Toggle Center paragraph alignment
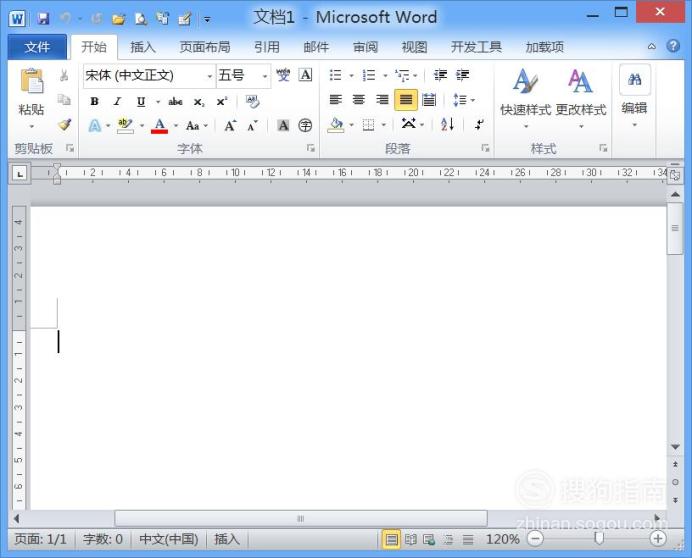 click(359, 100)
